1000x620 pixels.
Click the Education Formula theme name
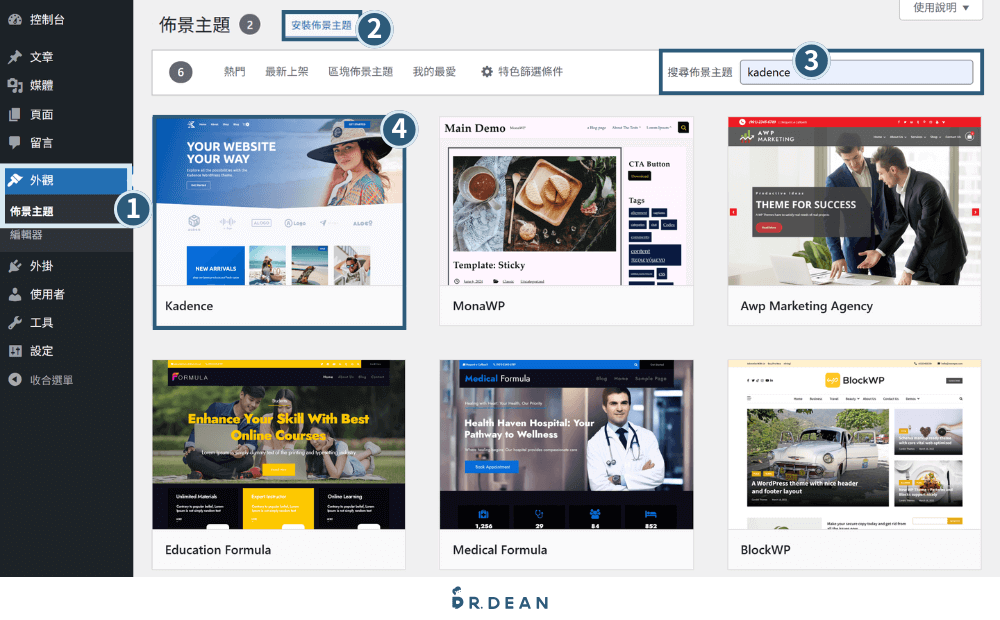[x=217, y=550]
